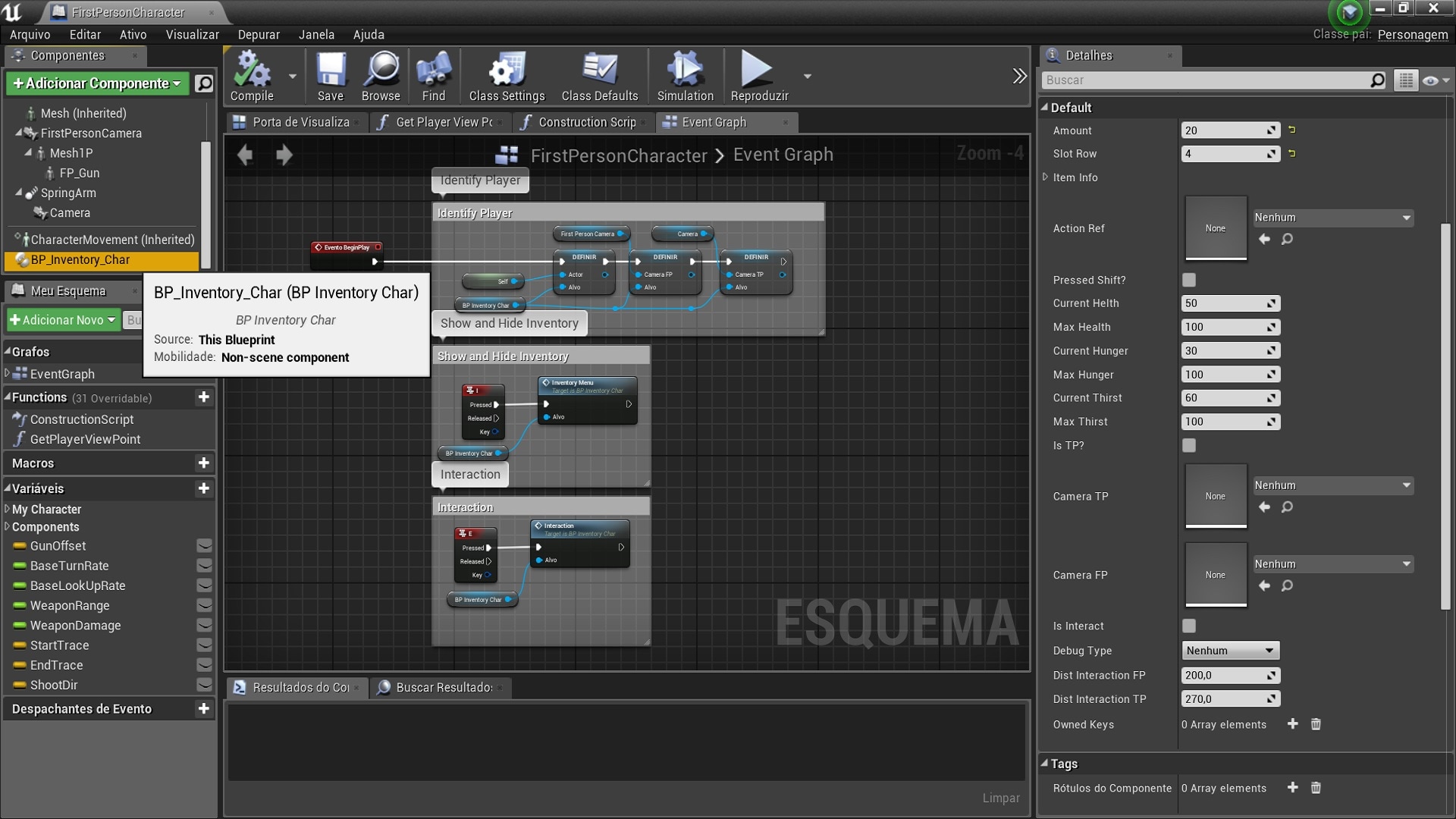Expand the Item Info section

1046,177
